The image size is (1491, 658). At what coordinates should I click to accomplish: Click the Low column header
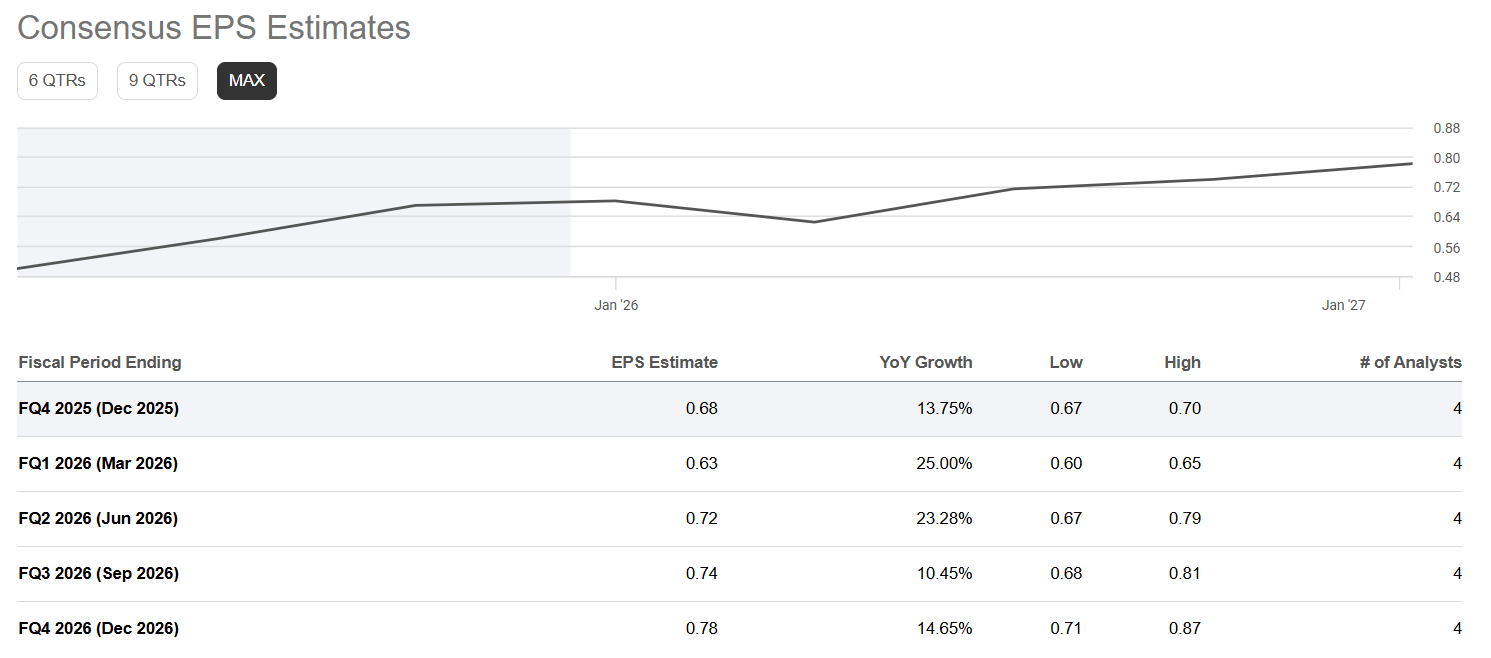pyautogui.click(x=1065, y=362)
